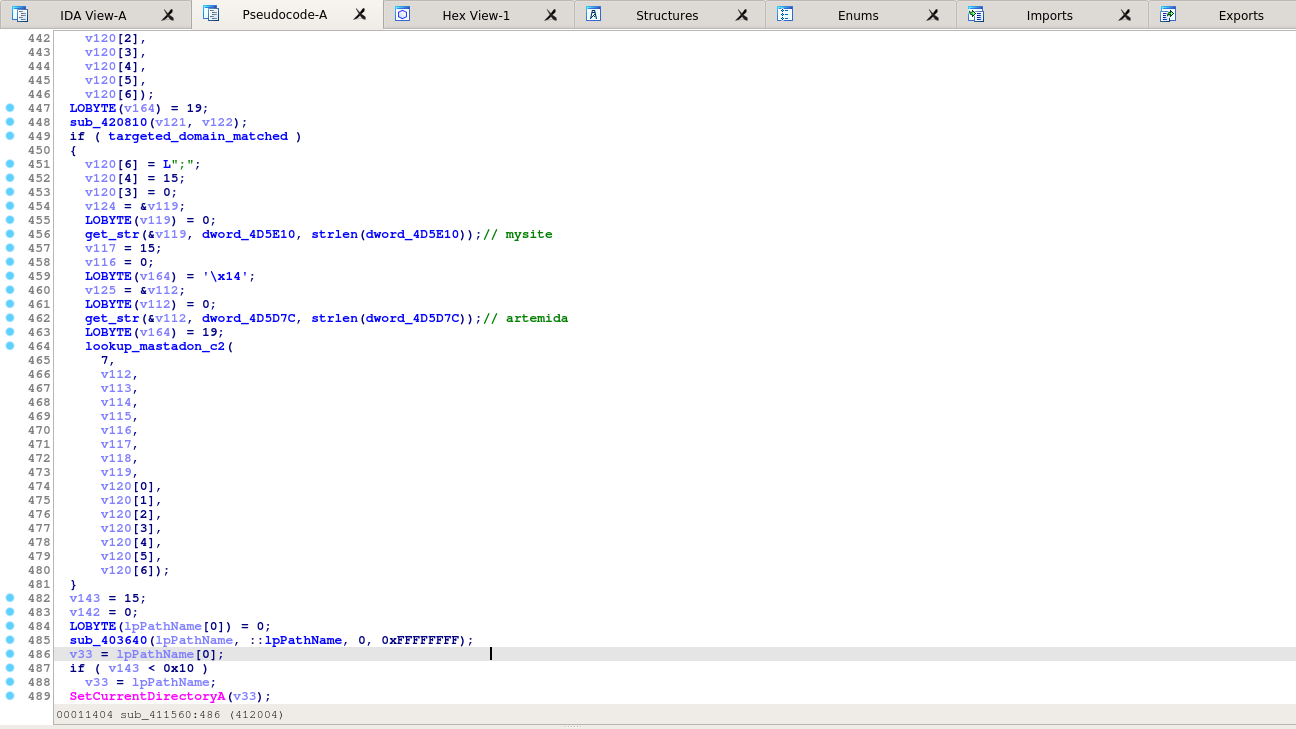Screen dimensions: 1296x729
Task: Select v117 on line 457
Action: 100,248
